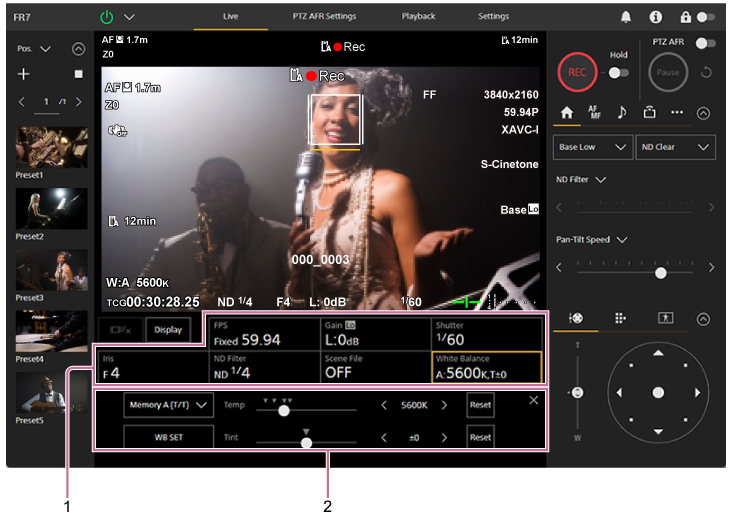Switch to the Playback tab
730x520 pixels.
418,17
